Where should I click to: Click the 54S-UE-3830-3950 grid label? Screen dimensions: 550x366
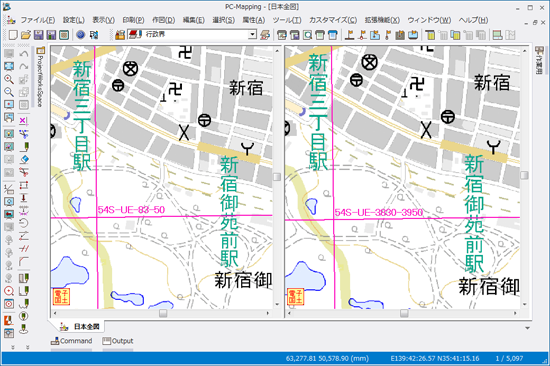[x=378, y=212]
